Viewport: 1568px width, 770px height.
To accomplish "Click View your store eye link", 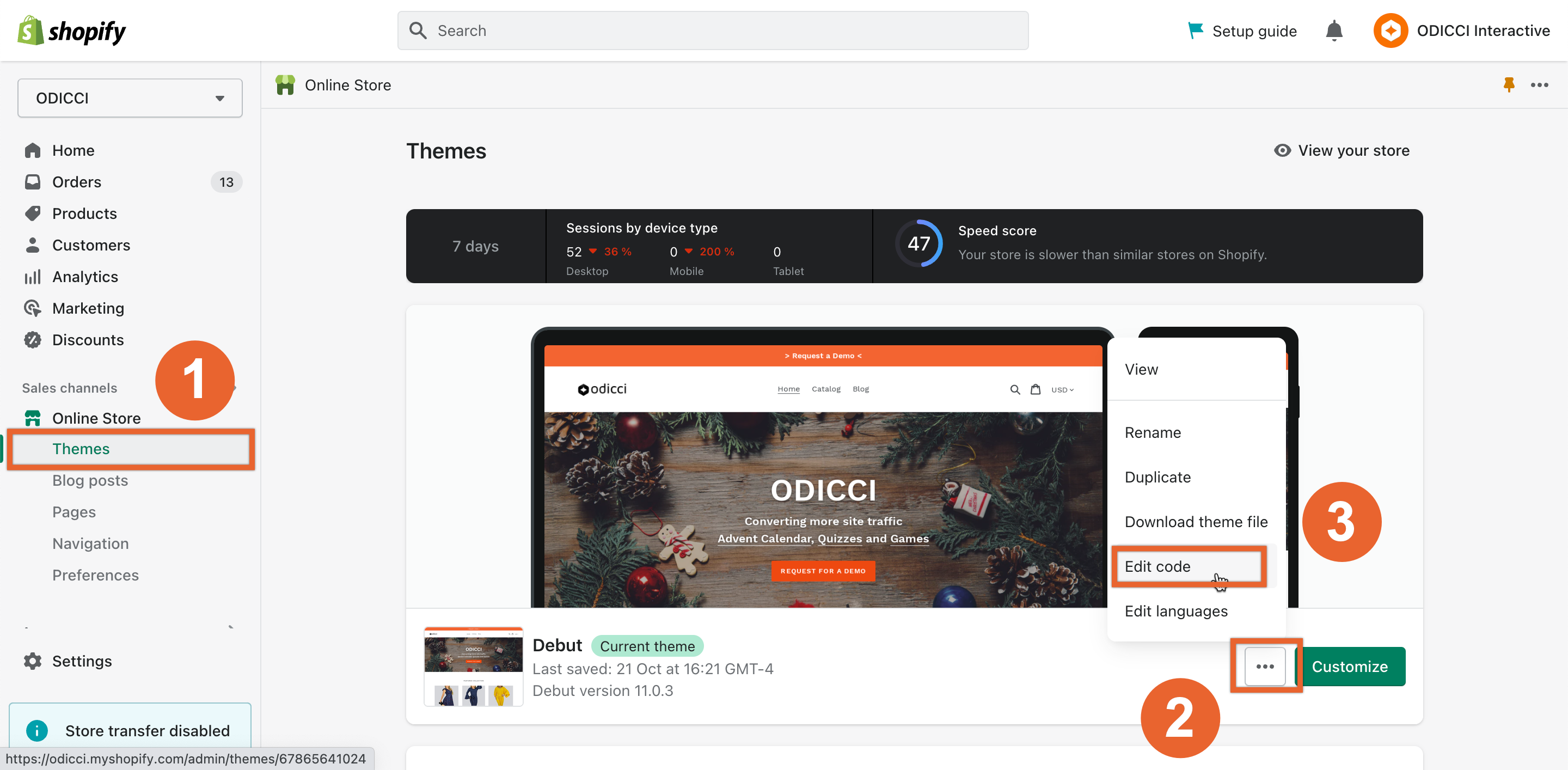I will (1342, 150).
